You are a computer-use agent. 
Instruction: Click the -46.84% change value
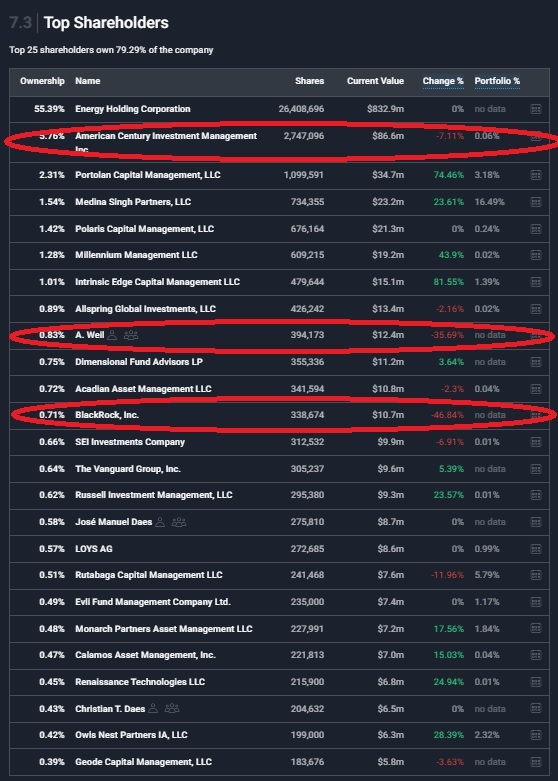(x=447, y=415)
